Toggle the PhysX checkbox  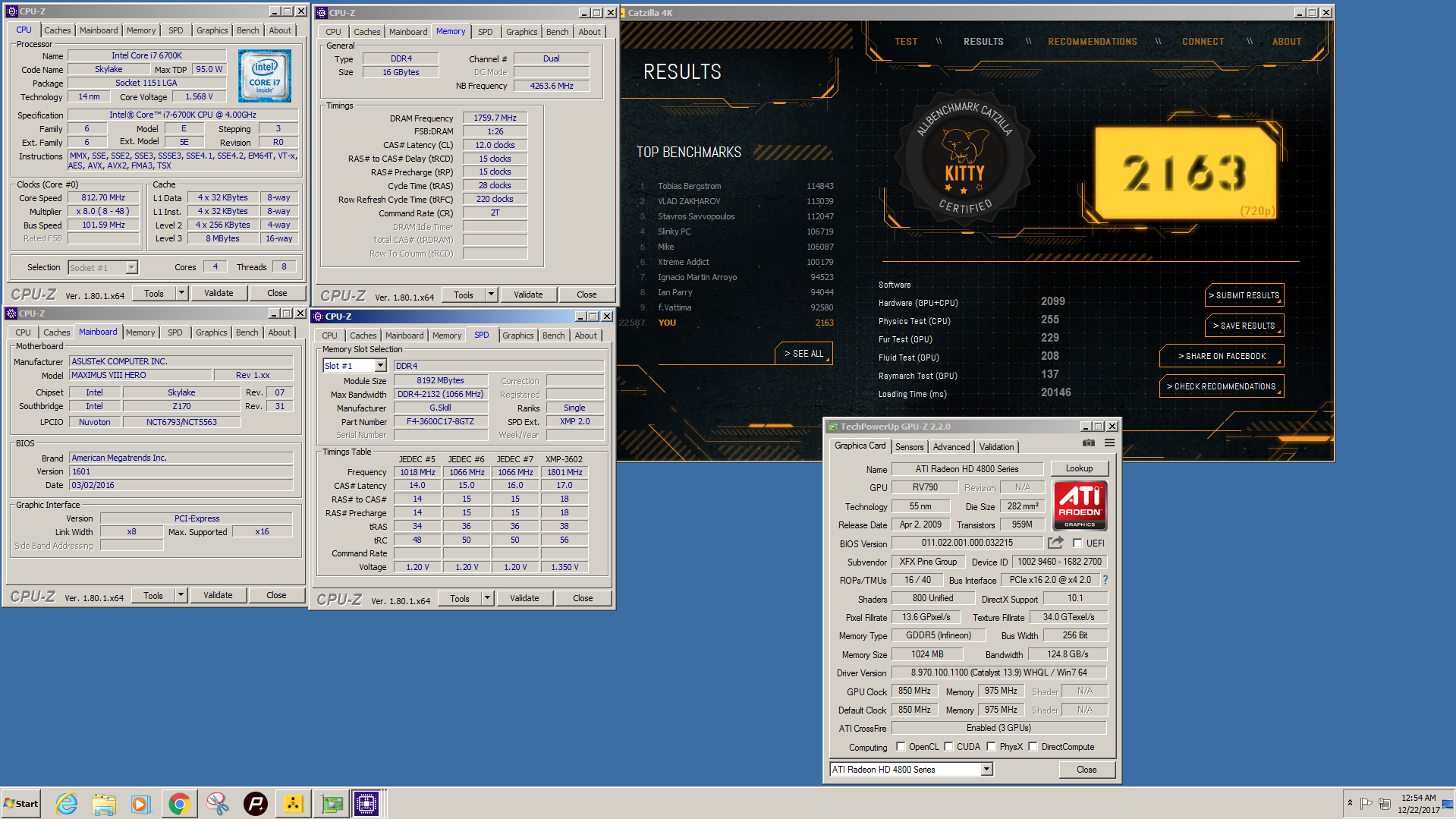991,747
